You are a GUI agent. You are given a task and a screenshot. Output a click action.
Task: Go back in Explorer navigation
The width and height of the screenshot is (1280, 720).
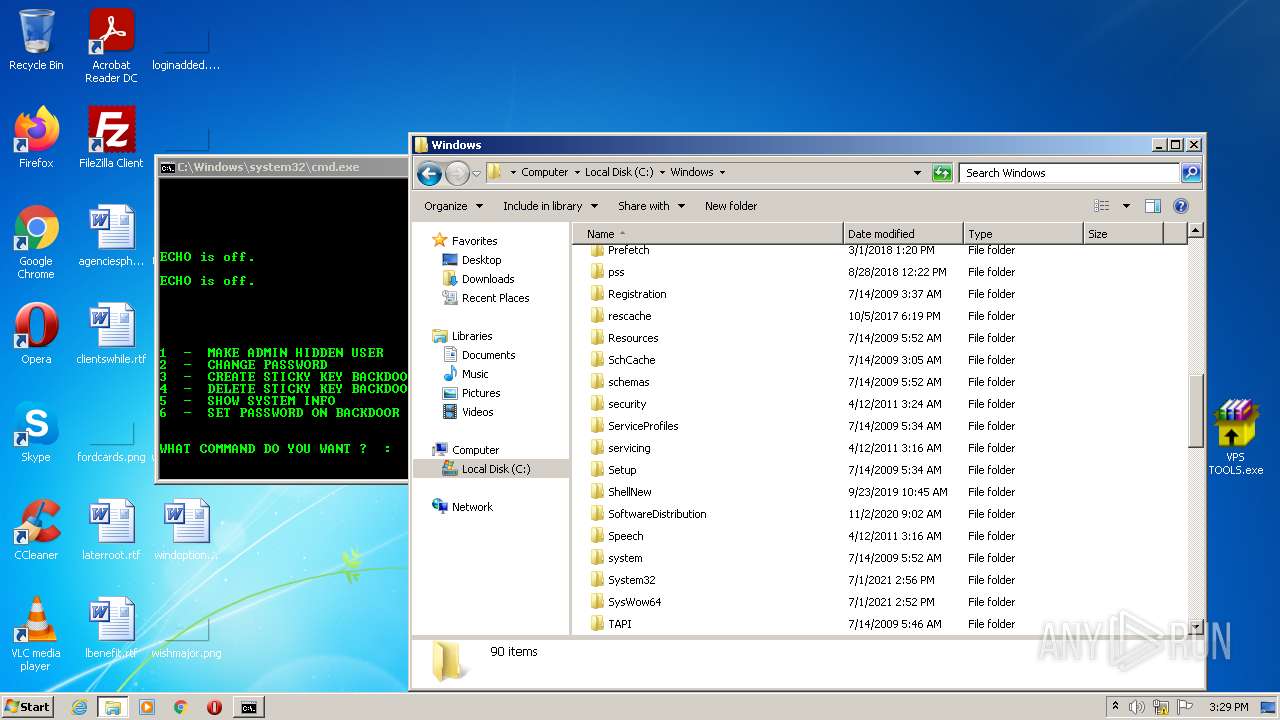[429, 173]
